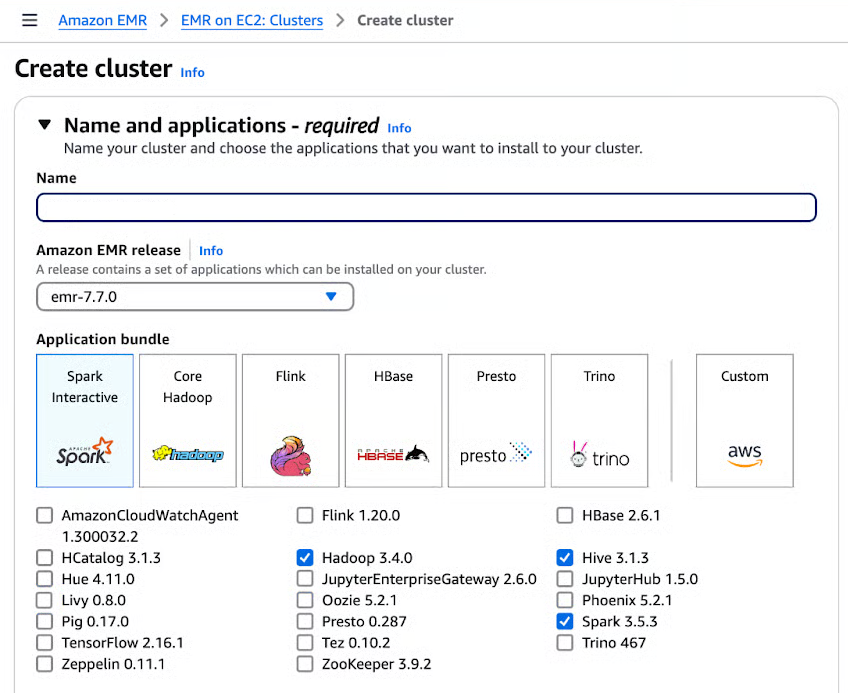
Task: Select the Apache HBase orca logo
Action: (393, 454)
